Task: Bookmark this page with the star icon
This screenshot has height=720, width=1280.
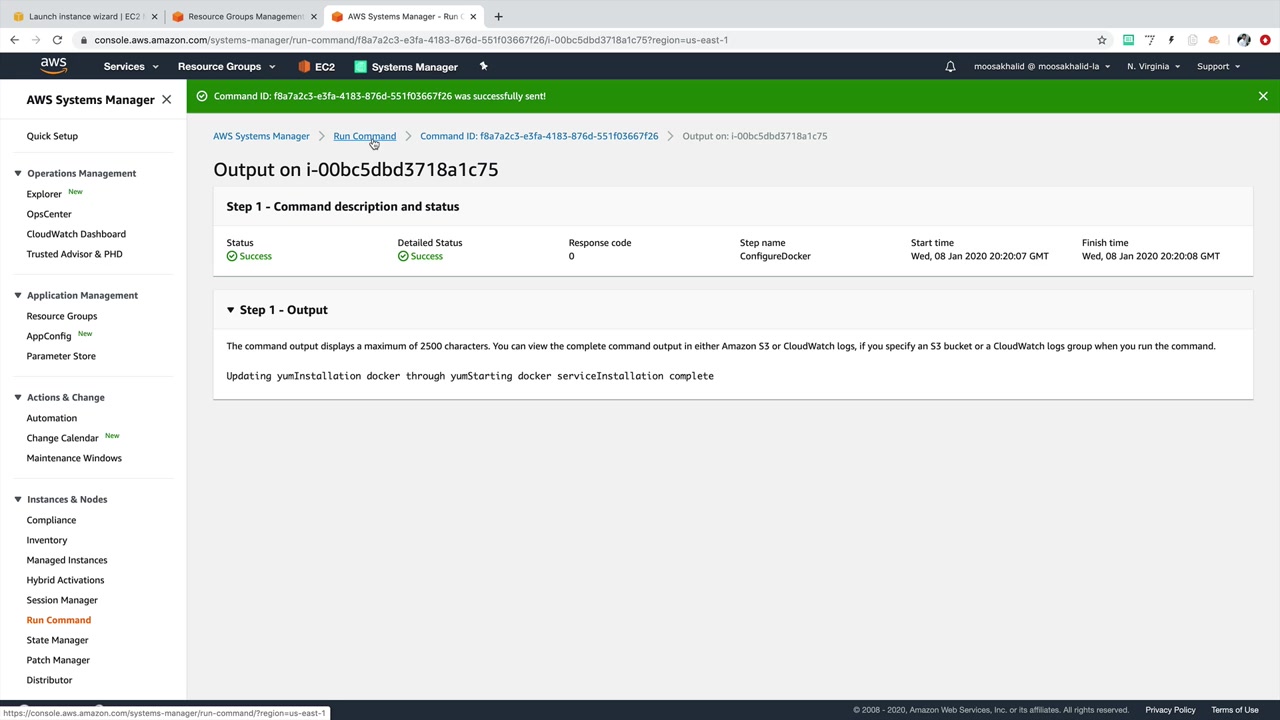Action: [1102, 40]
